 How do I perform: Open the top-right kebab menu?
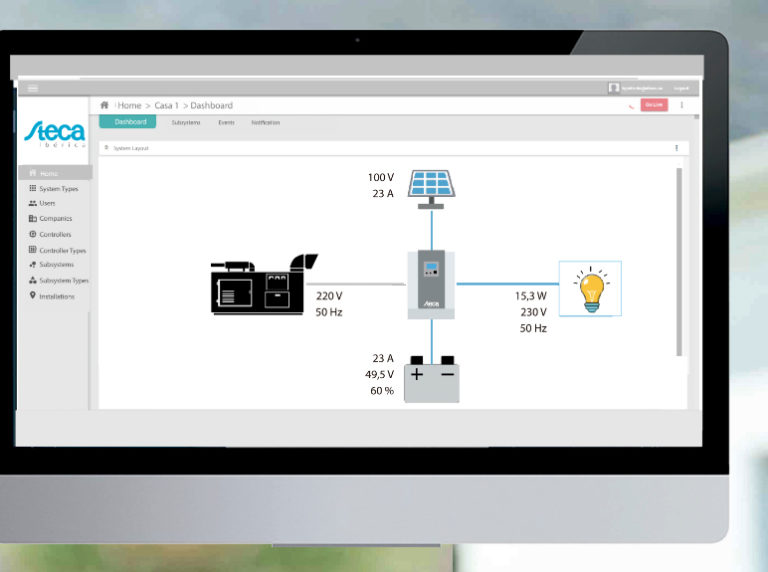click(682, 105)
